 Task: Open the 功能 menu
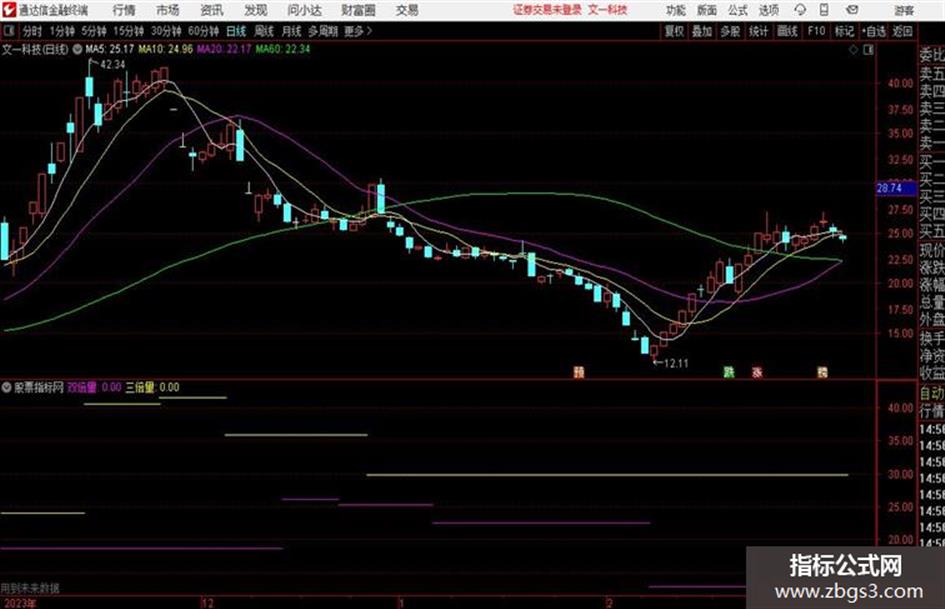pyautogui.click(x=676, y=10)
